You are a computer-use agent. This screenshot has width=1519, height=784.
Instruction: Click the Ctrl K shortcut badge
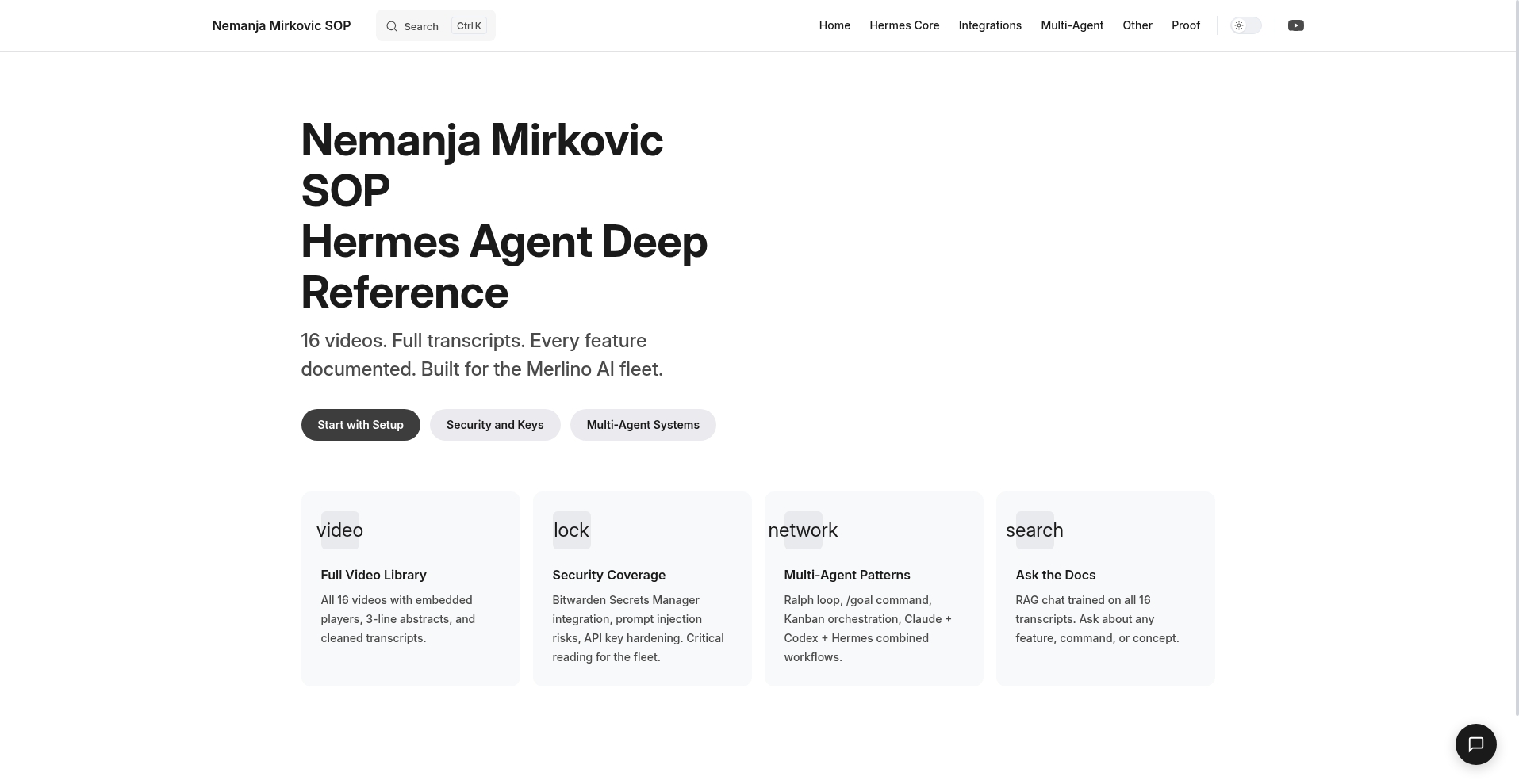coord(469,25)
